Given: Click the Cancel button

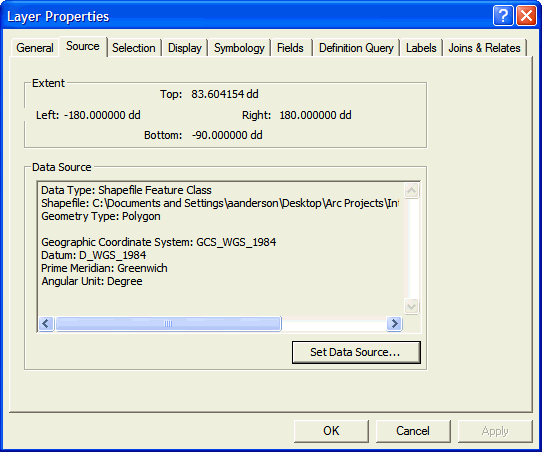Looking at the screenshot, I should pos(413,431).
